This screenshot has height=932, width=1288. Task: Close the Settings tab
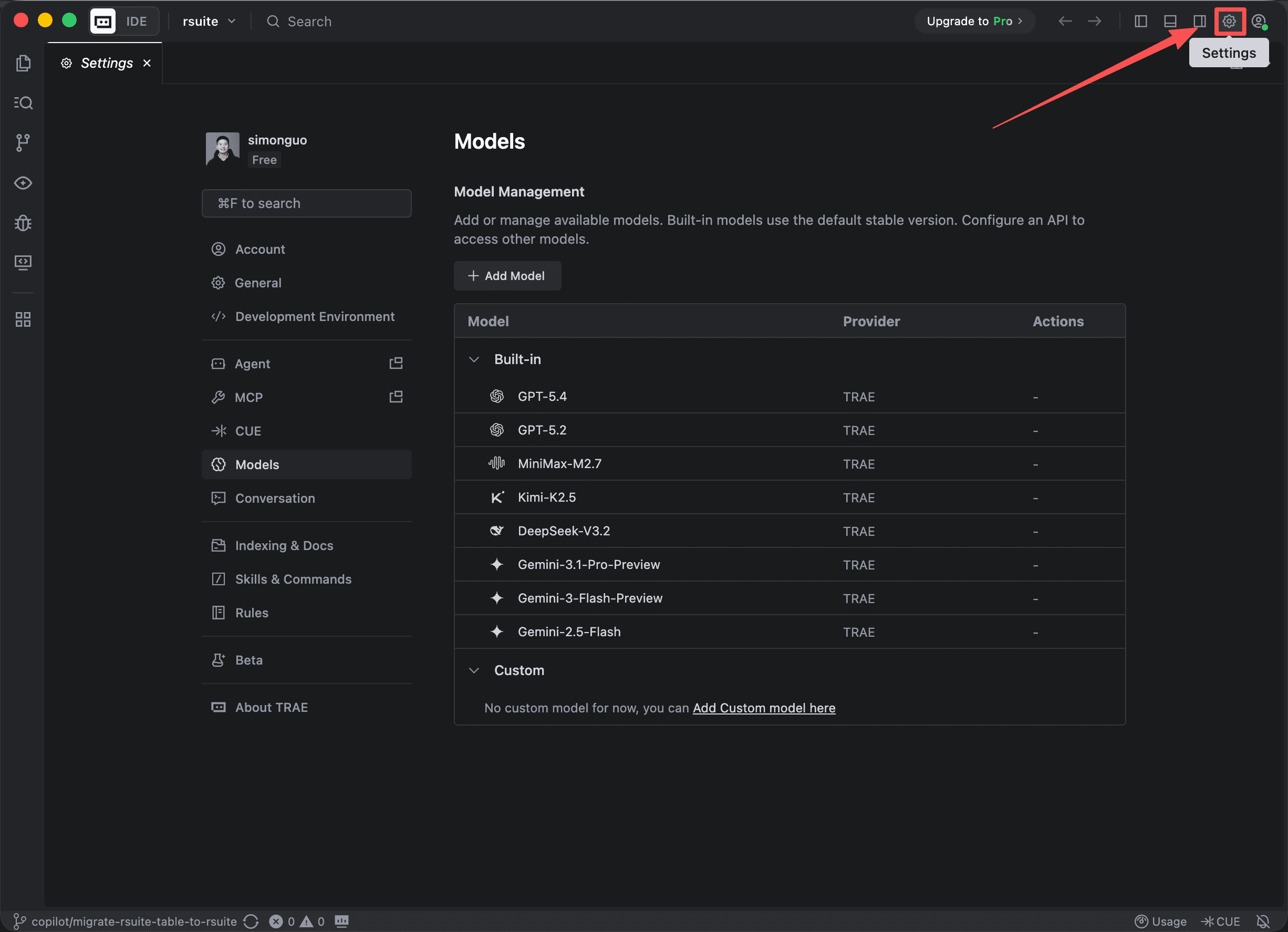coord(147,63)
